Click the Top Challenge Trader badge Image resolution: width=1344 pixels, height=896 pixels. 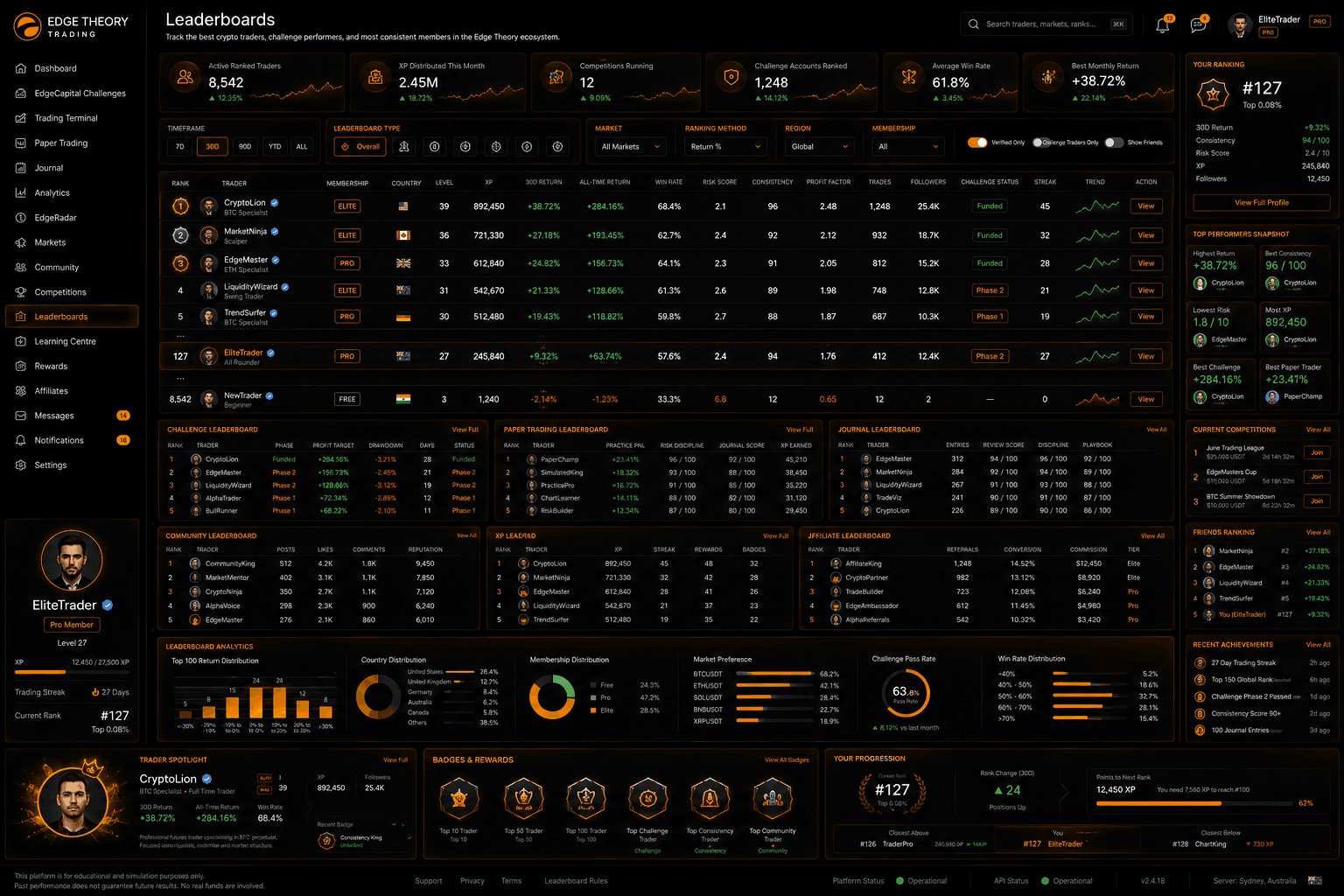point(647,798)
